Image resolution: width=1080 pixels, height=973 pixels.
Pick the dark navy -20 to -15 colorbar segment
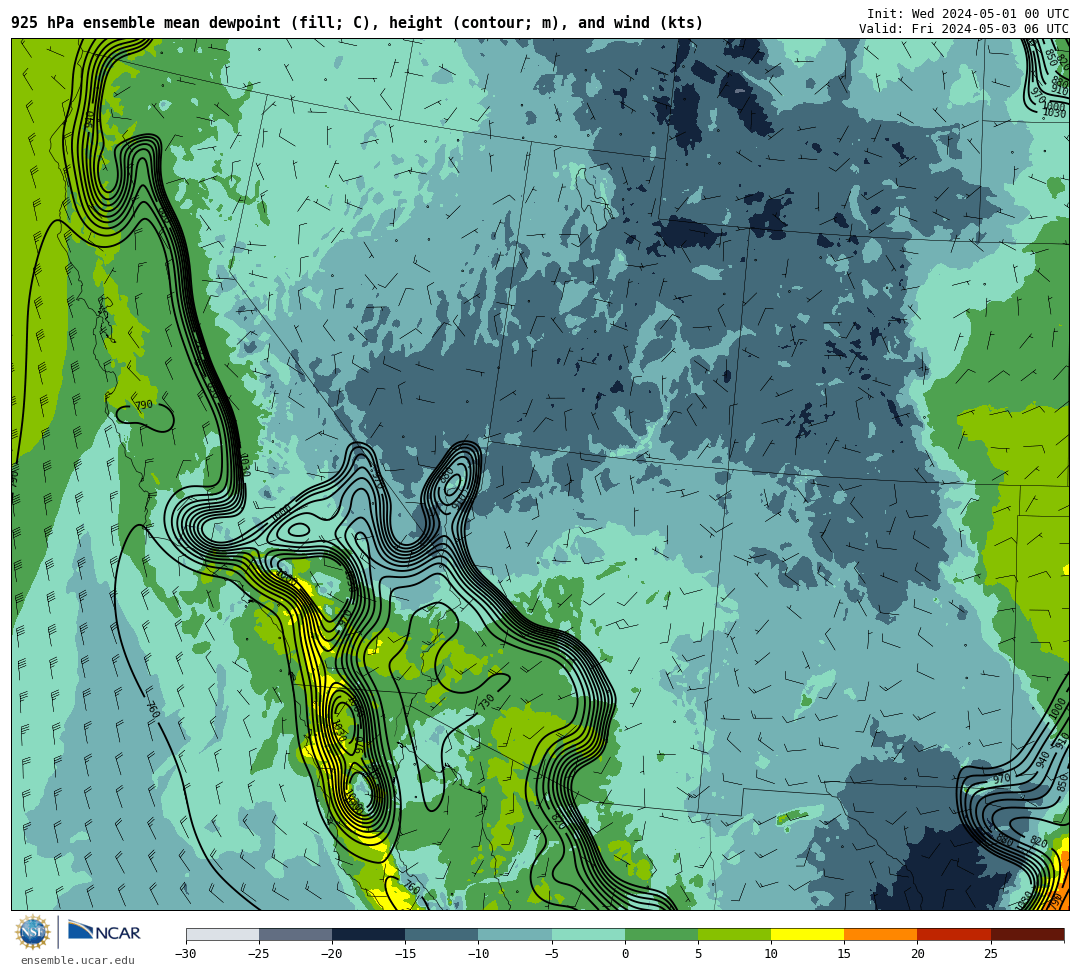click(x=368, y=934)
